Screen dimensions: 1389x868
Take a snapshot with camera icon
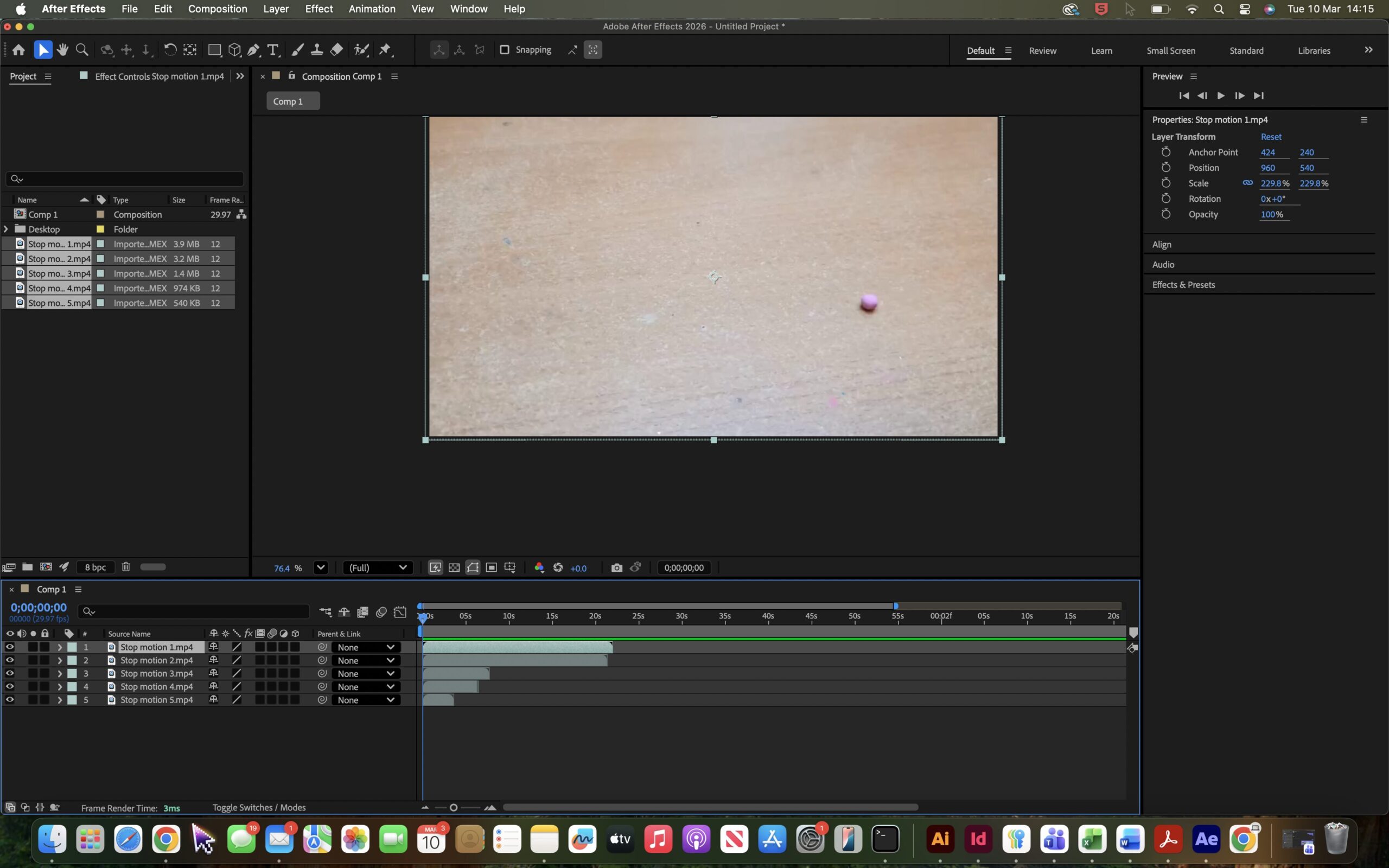tap(616, 568)
